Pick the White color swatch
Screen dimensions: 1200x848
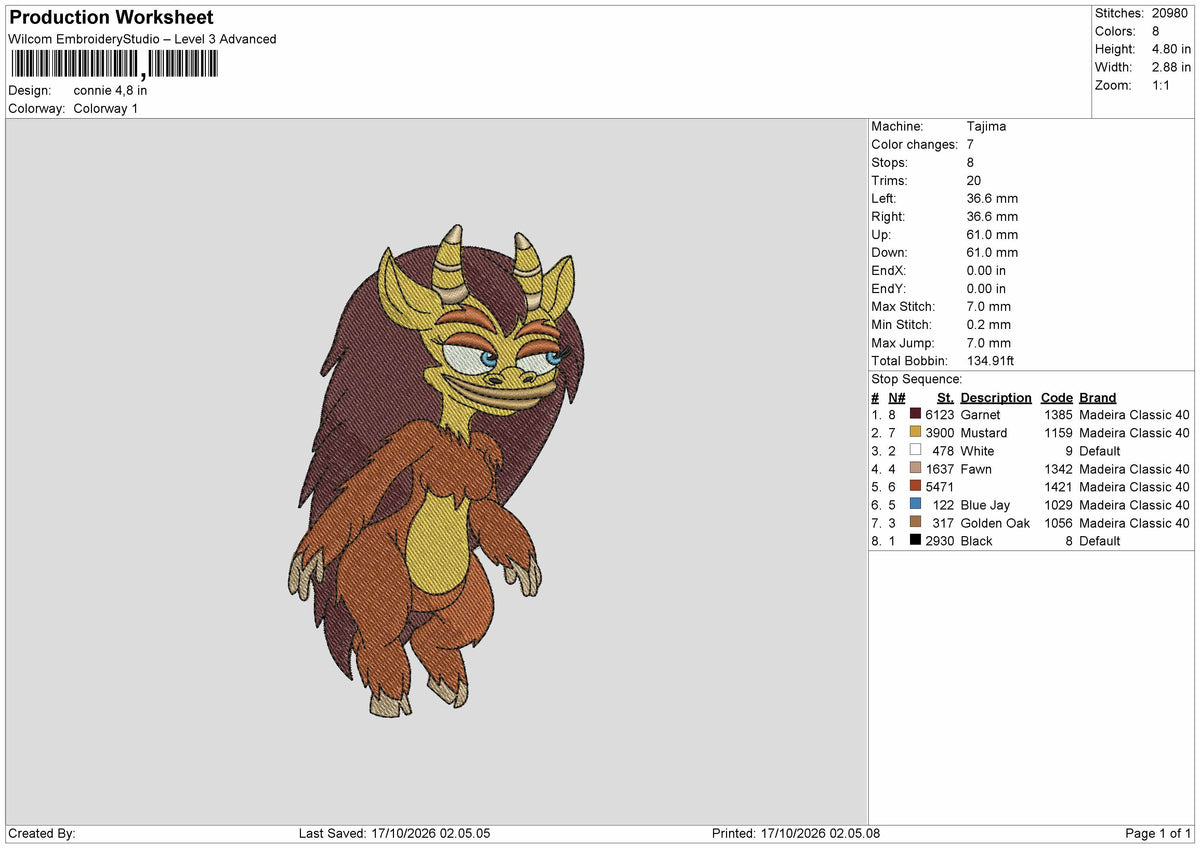click(915, 450)
